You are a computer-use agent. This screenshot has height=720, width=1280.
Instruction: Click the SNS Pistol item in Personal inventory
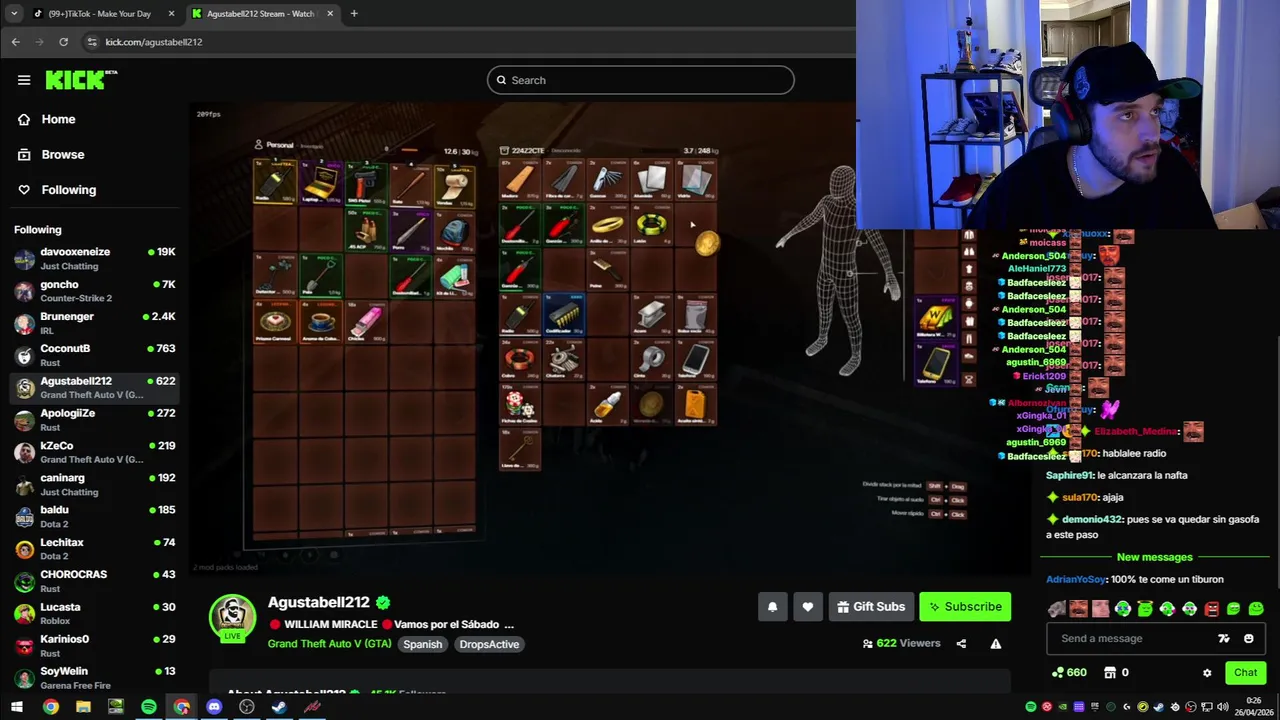click(365, 182)
